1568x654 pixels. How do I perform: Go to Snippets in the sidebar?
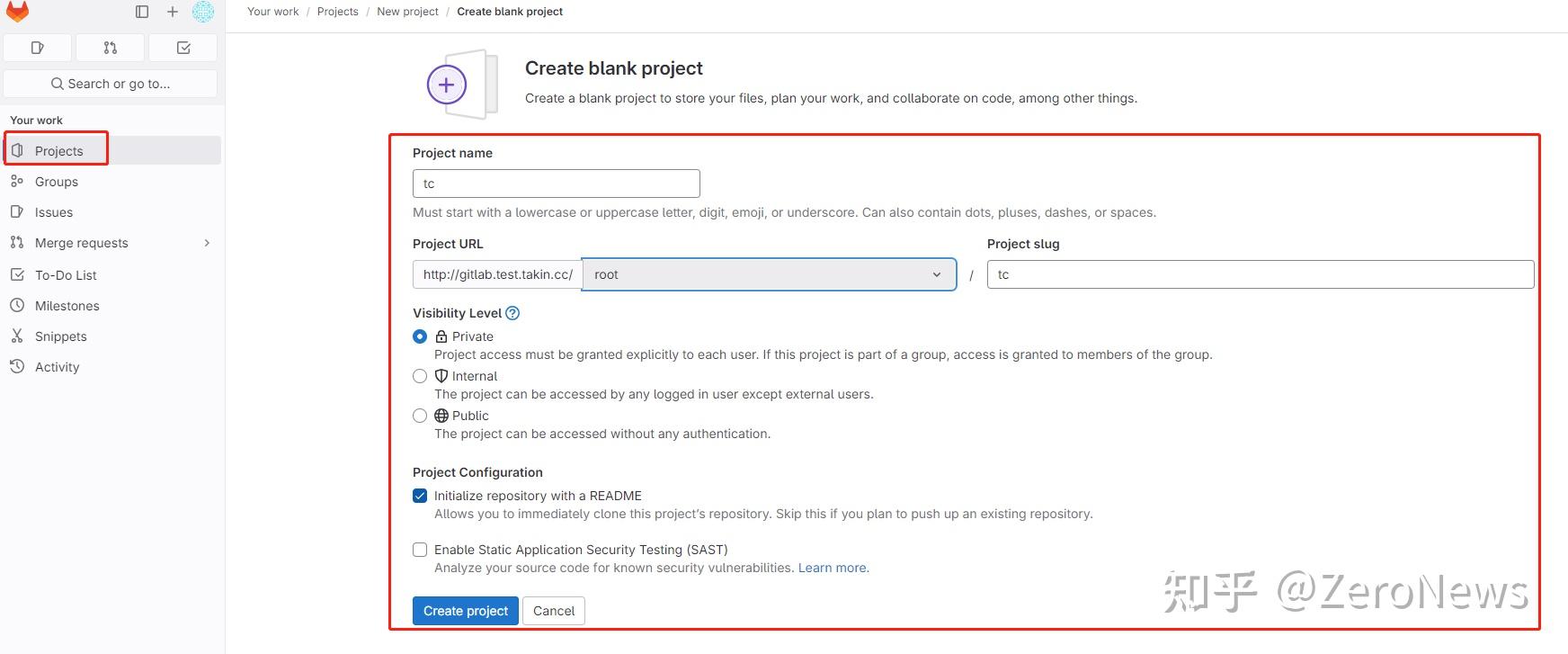[61, 336]
